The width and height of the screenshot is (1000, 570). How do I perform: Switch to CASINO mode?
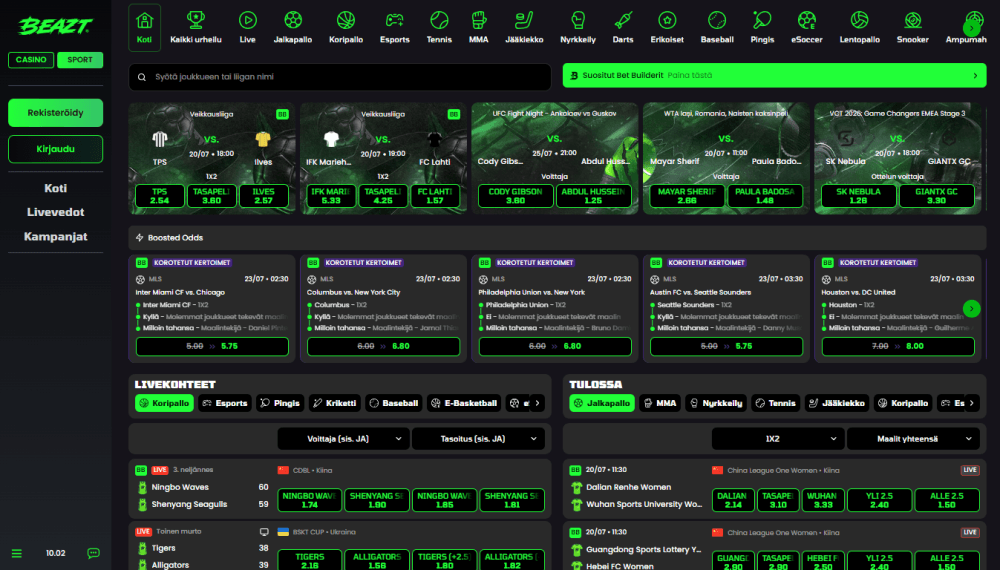pyautogui.click(x=31, y=60)
